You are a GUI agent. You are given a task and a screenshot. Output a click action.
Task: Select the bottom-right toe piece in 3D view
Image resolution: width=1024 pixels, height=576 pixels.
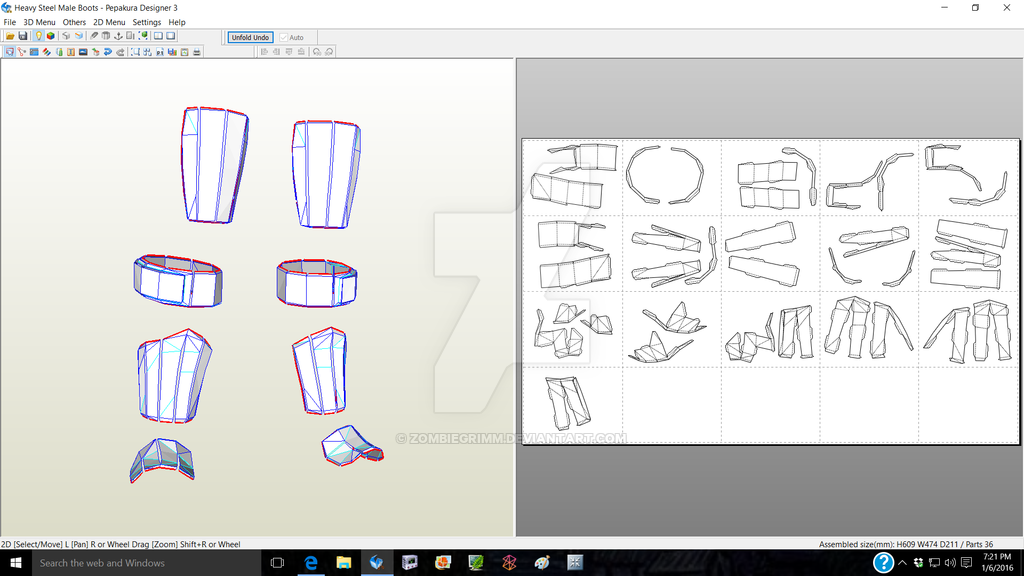pos(351,445)
